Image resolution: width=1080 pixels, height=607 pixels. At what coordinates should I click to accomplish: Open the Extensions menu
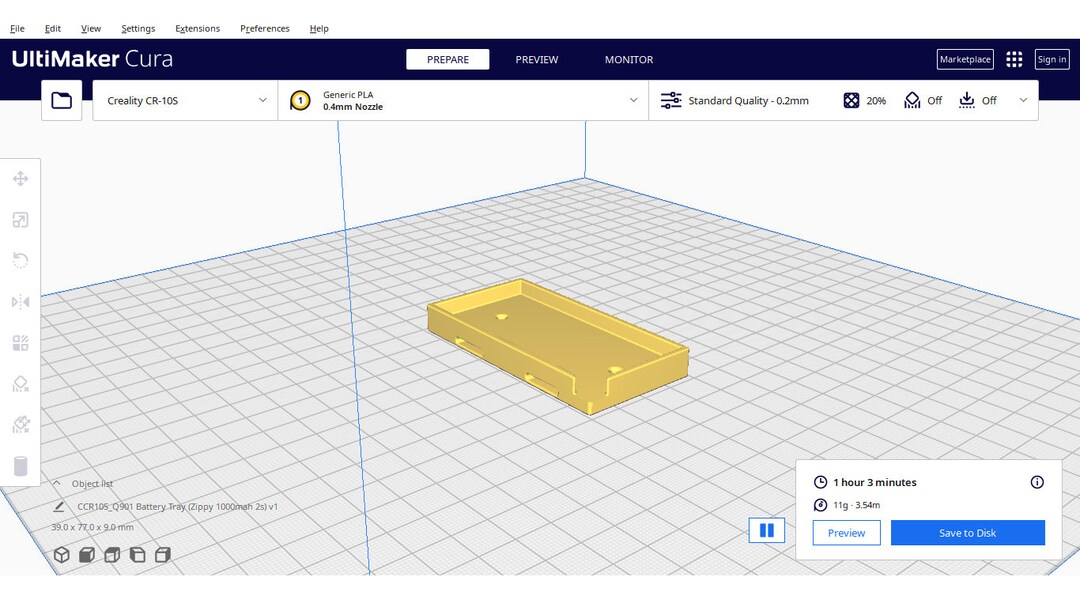click(x=197, y=28)
